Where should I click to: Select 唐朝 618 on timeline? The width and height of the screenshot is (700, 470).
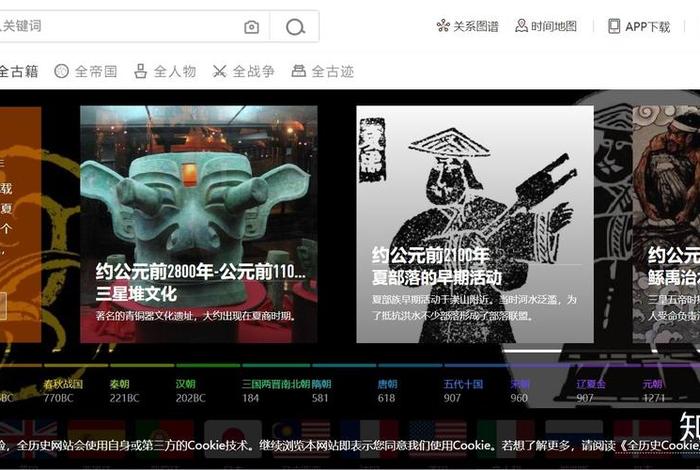[387, 391]
